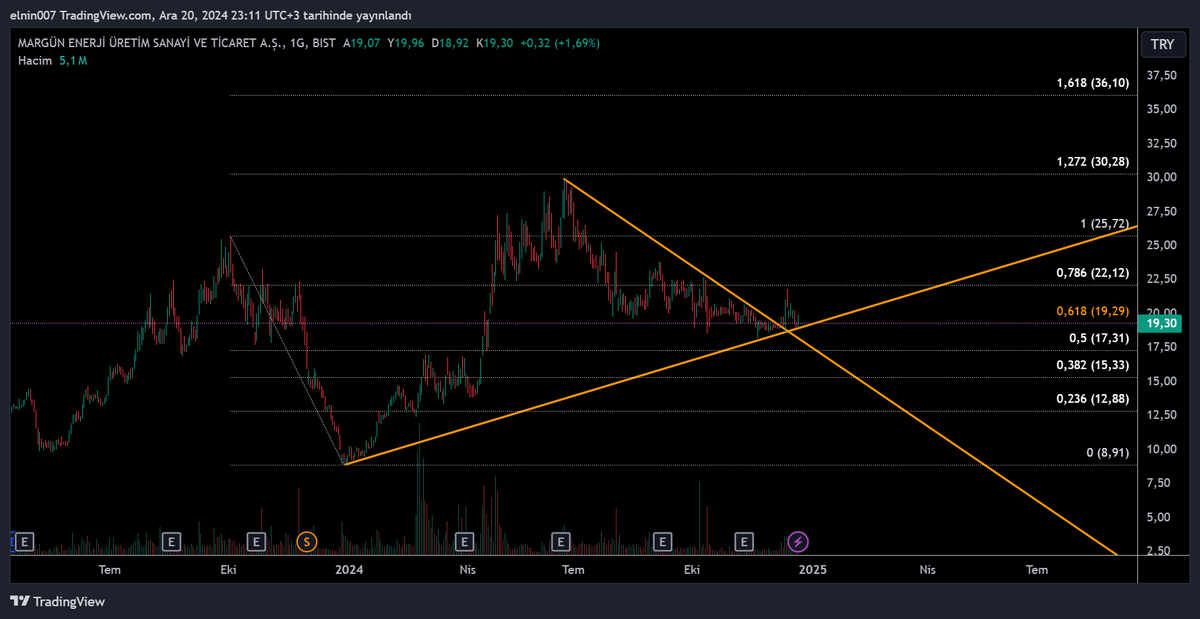The height and width of the screenshot is (619, 1200).
Task: Click the +0,32 (+1,69%) change value
Action: [x=560, y=43]
